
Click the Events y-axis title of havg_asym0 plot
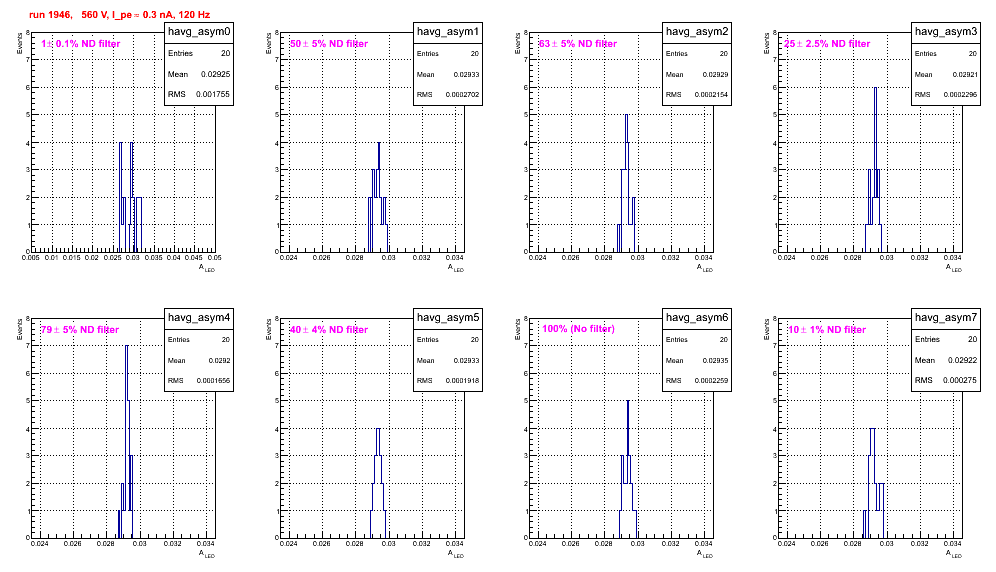[20, 43]
